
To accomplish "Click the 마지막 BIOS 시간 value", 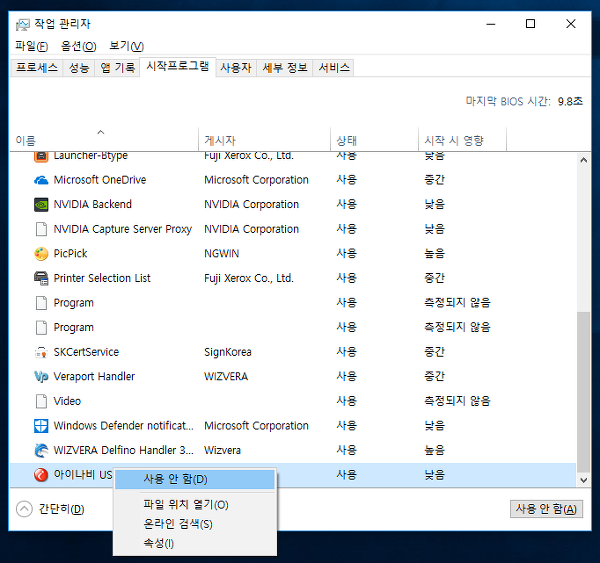I will (x=570, y=101).
